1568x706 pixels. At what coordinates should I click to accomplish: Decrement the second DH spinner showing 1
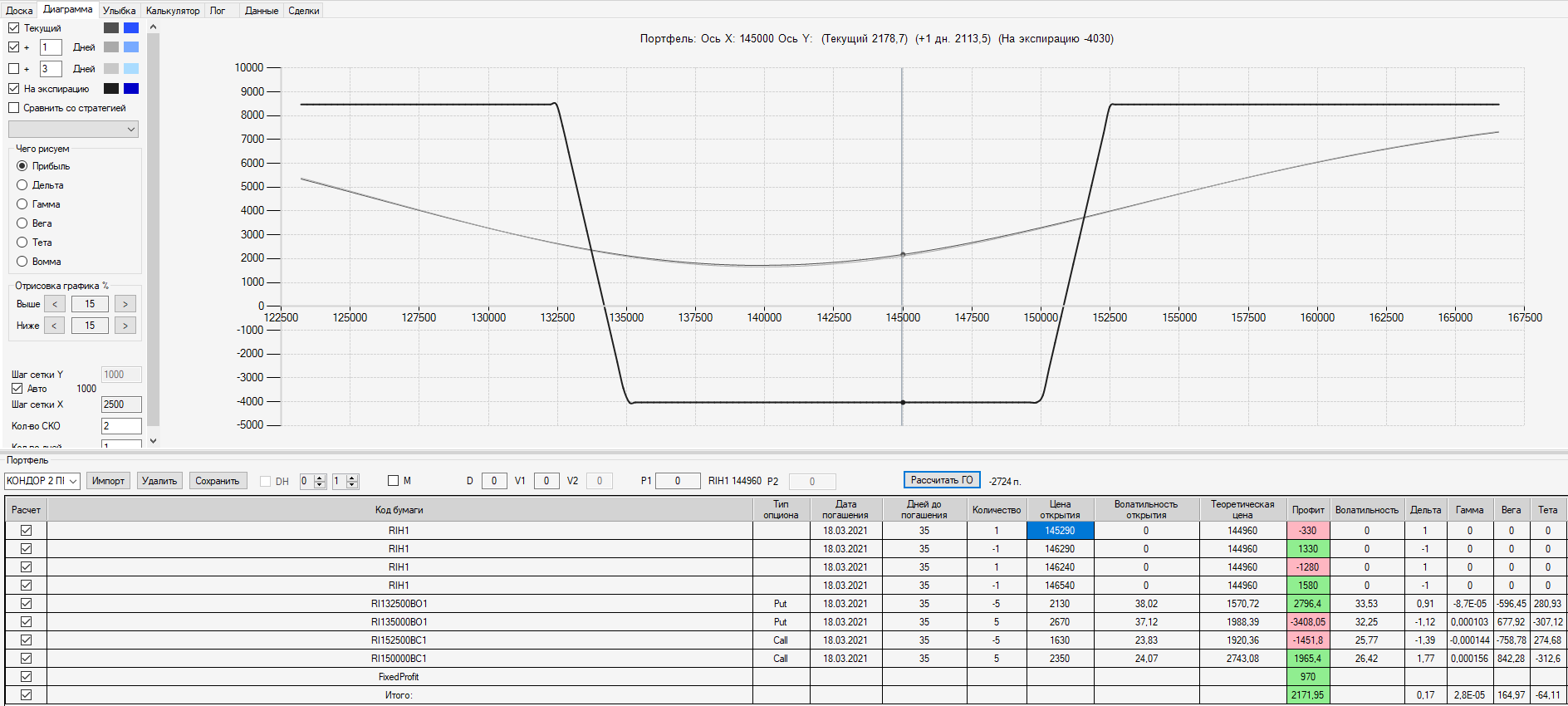352,484
